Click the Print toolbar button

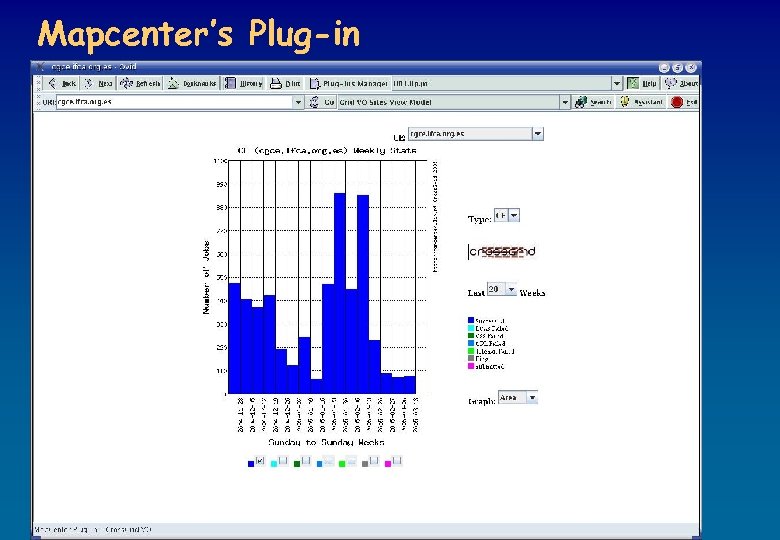point(285,84)
